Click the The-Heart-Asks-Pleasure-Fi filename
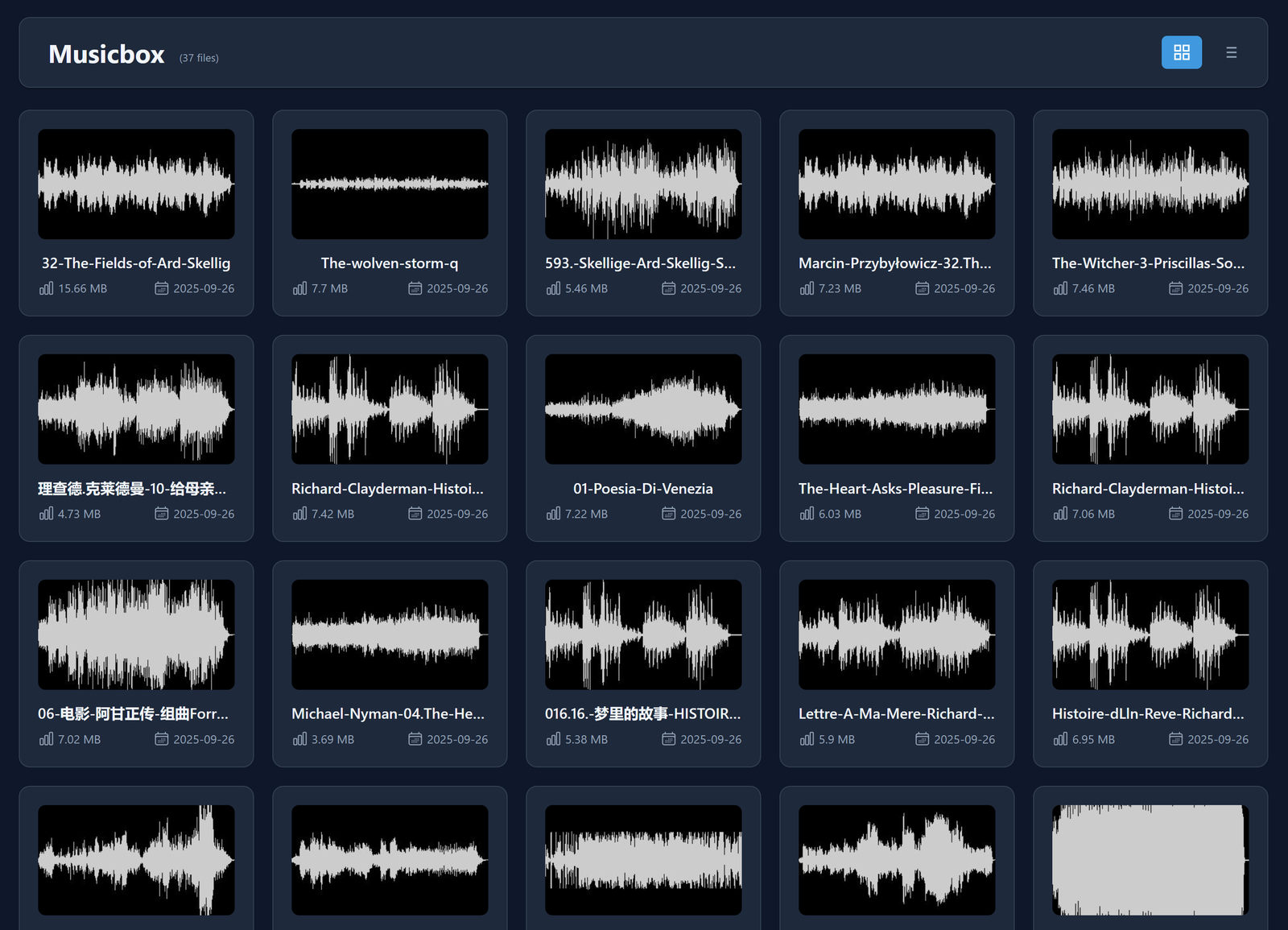Image resolution: width=1288 pixels, height=930 pixels. (896, 488)
